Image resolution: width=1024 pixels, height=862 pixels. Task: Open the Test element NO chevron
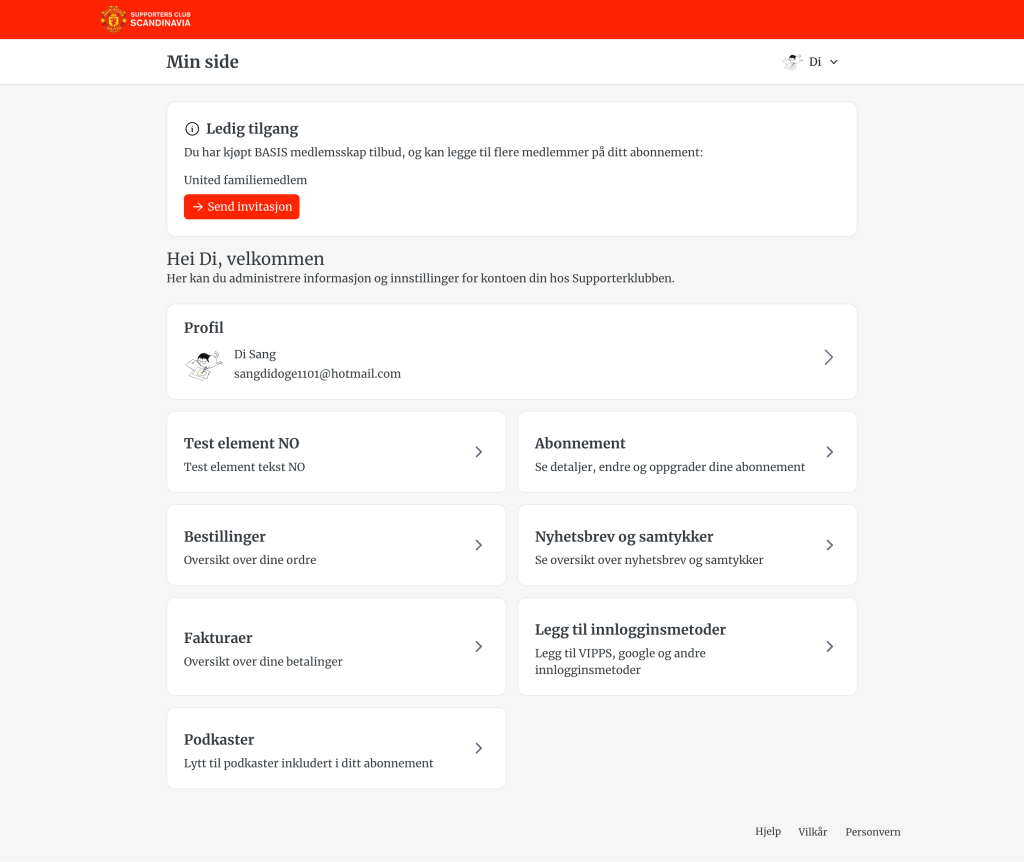478,452
